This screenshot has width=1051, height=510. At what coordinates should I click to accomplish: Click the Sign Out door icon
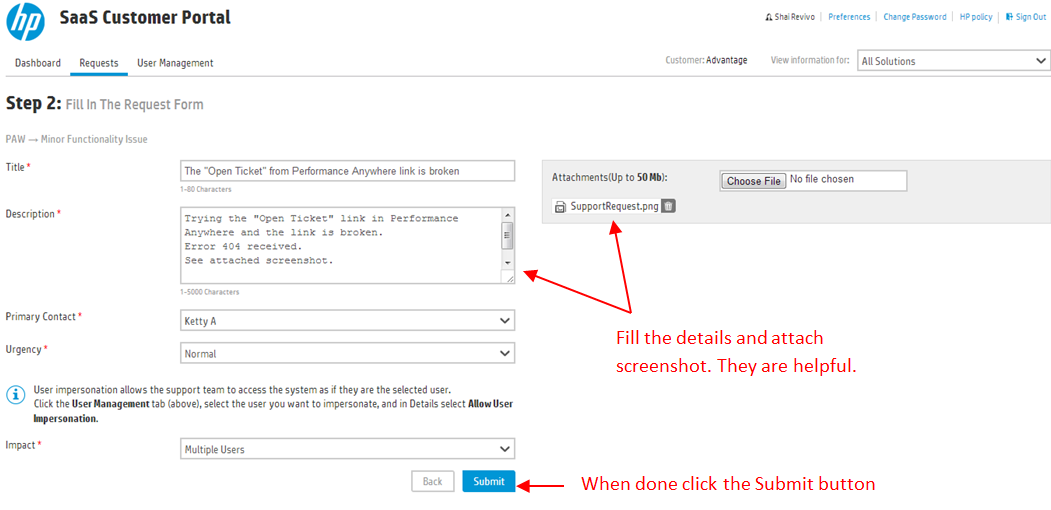pyautogui.click(x=1009, y=17)
